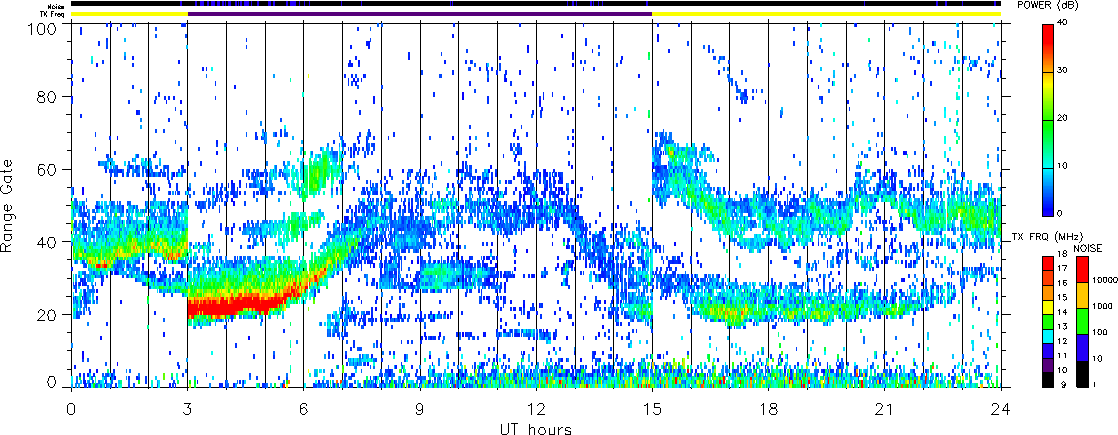Image resolution: width=1118 pixels, height=435 pixels.
Task: Click the purple TX Freq bar segment above the plot
Action: click(420, 14)
